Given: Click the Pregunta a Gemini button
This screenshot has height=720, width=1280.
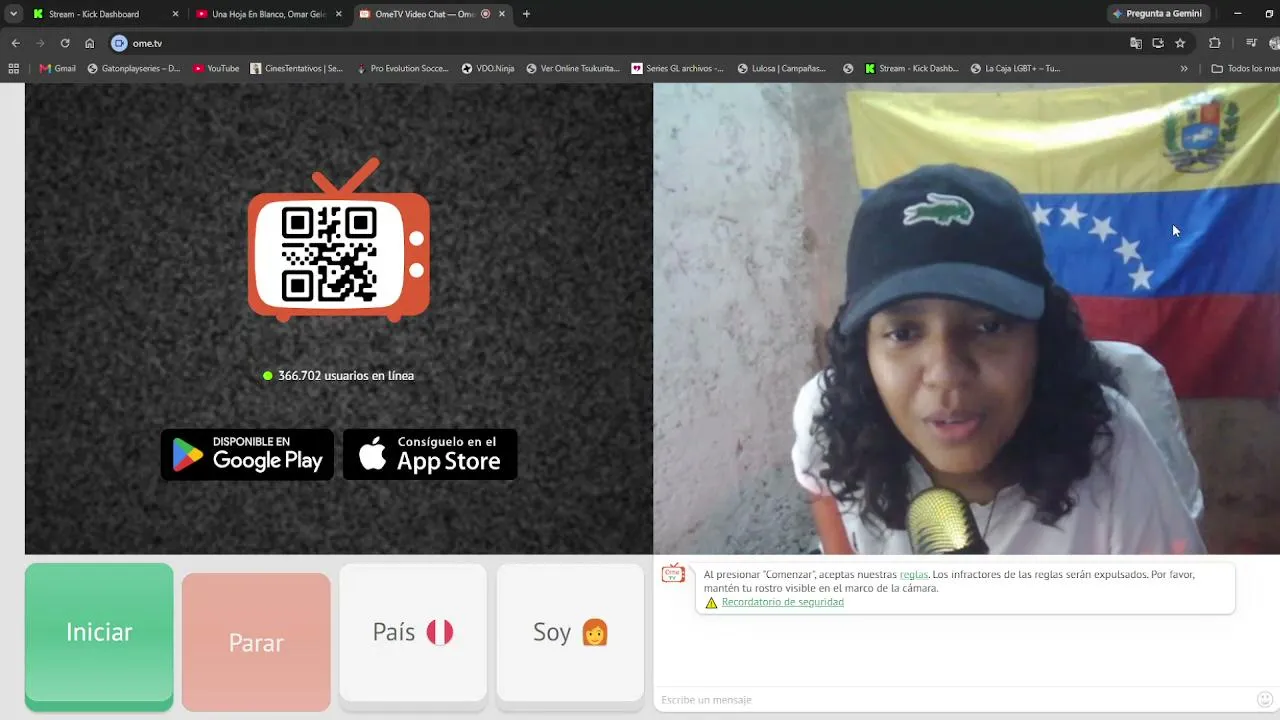Looking at the screenshot, I should pos(1156,14).
